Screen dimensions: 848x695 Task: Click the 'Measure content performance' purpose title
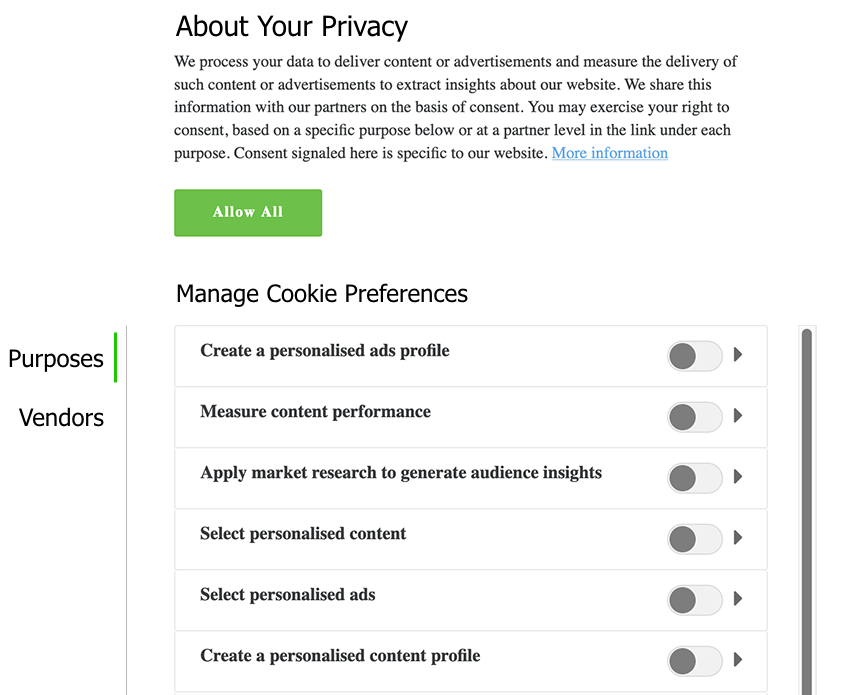[315, 412]
